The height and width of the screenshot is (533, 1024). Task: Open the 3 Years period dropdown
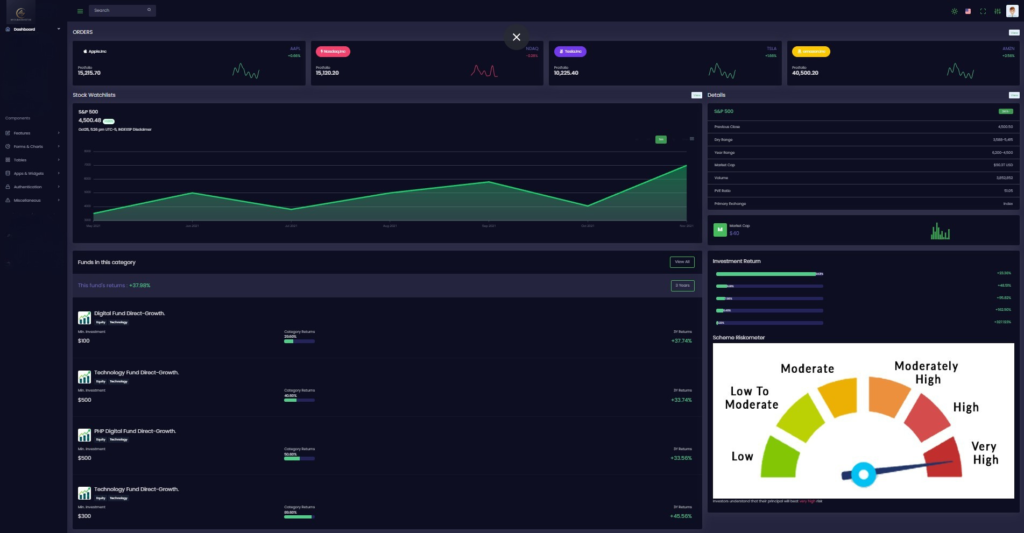tap(682, 286)
